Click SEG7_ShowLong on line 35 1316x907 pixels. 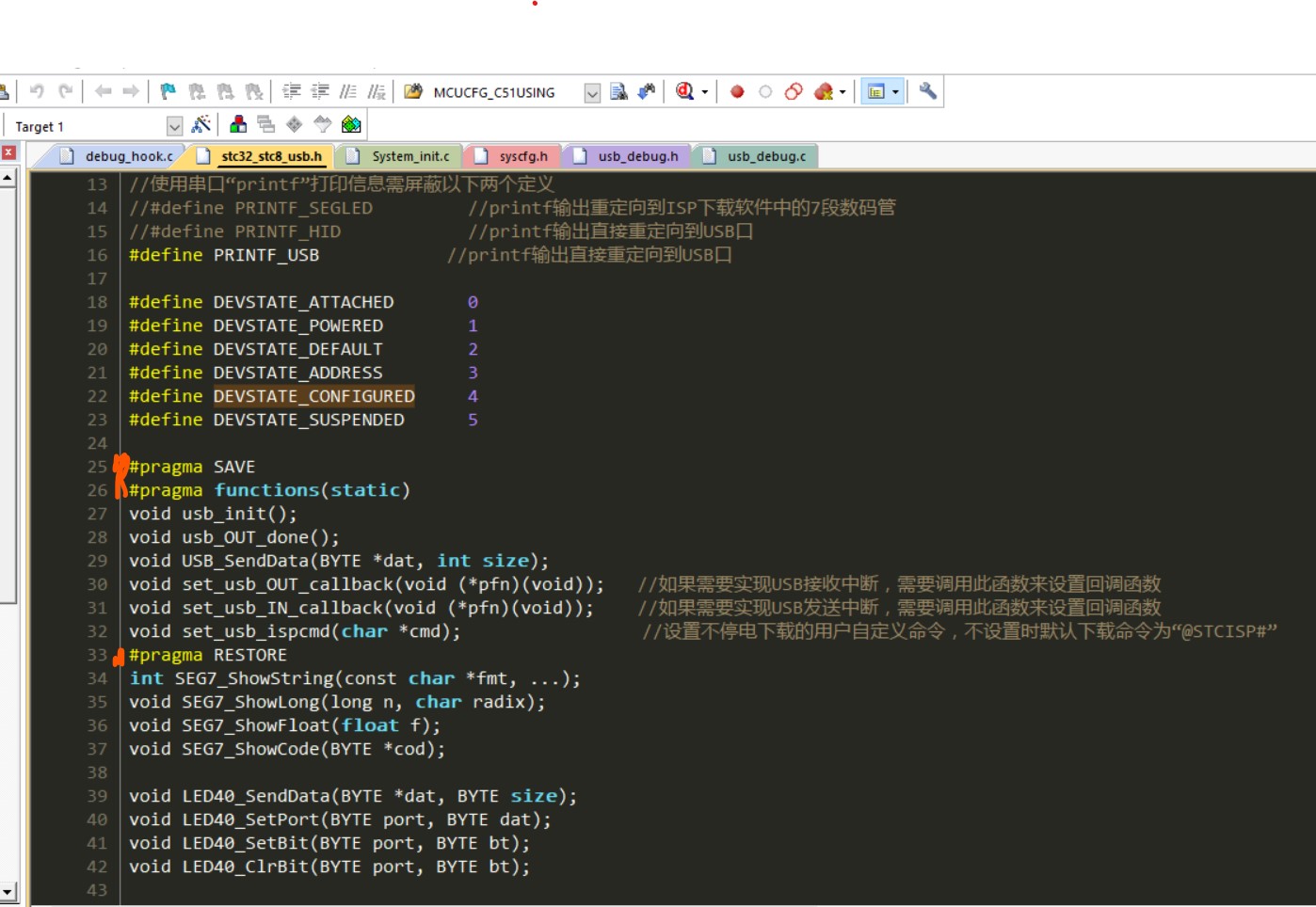pyautogui.click(x=250, y=702)
